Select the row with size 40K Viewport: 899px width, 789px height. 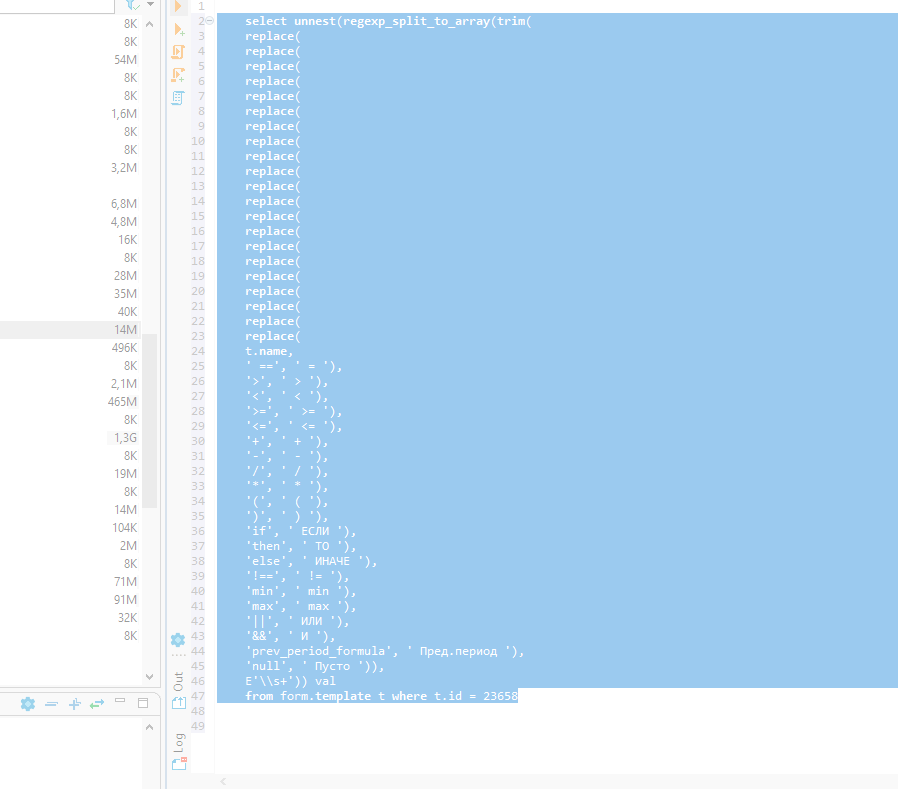(x=70, y=311)
